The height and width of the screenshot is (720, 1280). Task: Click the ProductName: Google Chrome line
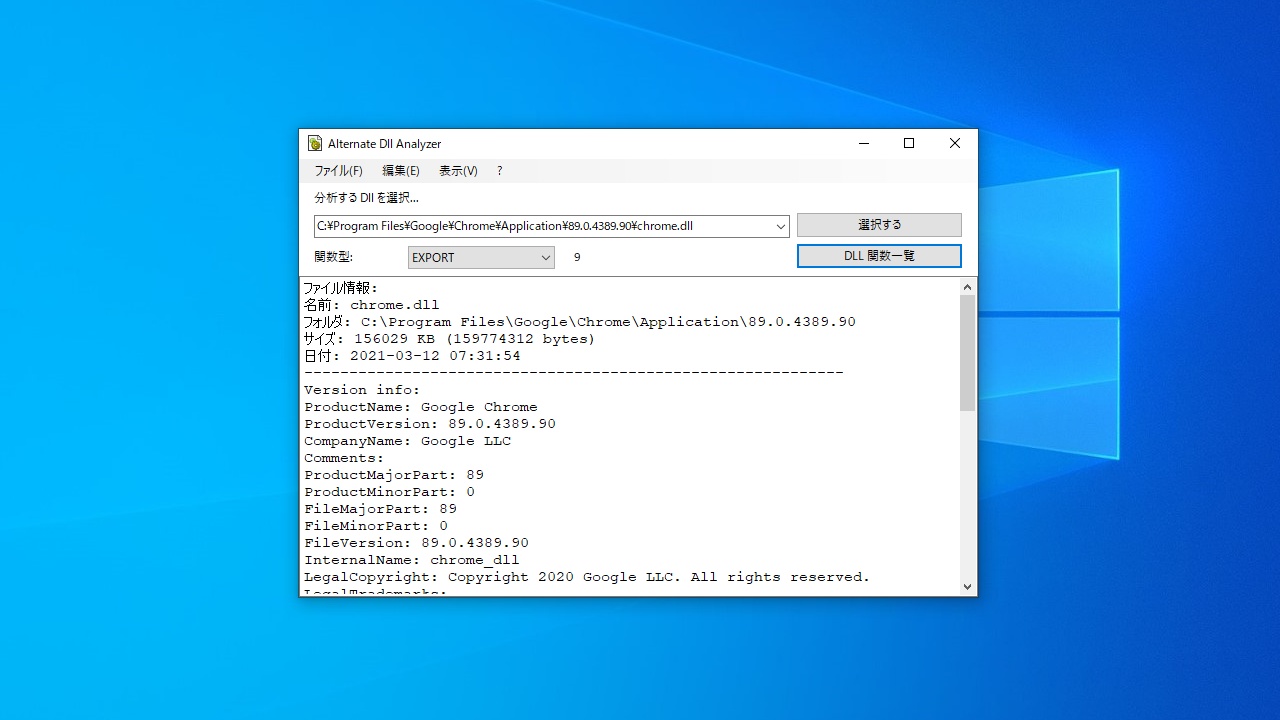click(x=421, y=407)
